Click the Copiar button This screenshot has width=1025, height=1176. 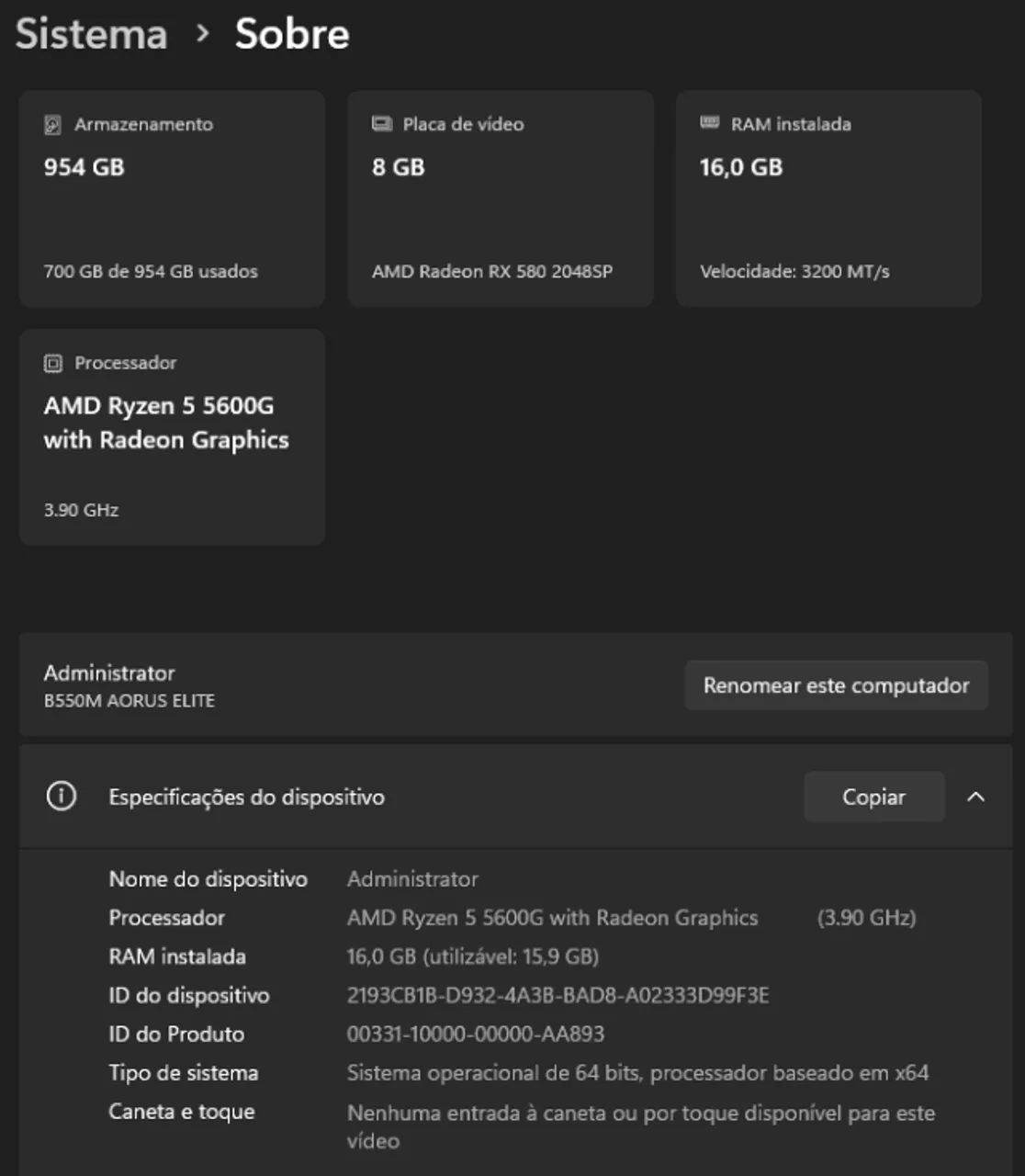pyautogui.click(x=874, y=797)
